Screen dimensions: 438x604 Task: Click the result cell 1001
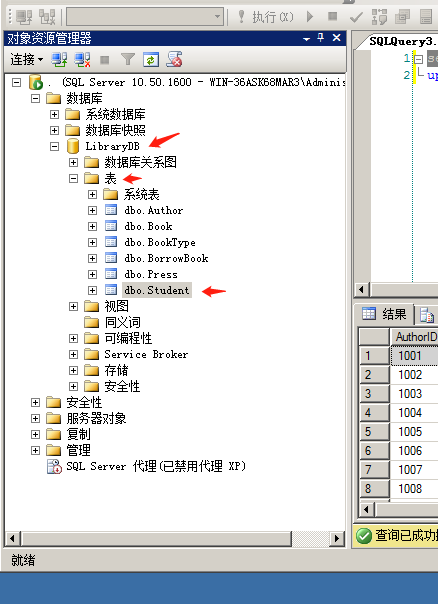[414, 356]
